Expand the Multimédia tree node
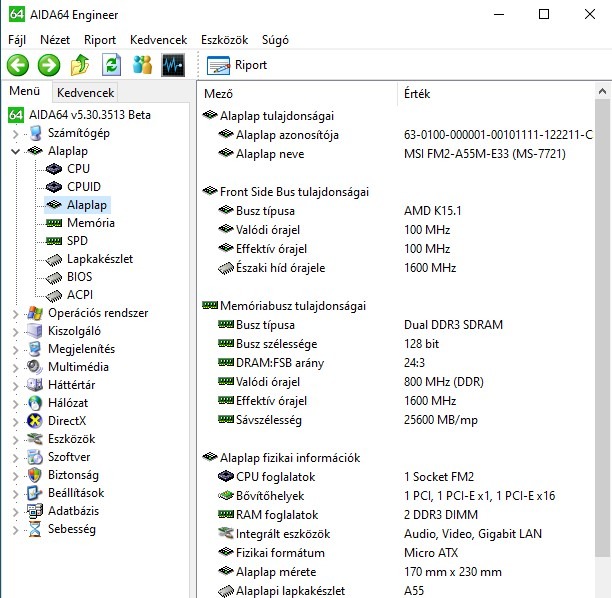612x598 pixels. click(15, 368)
